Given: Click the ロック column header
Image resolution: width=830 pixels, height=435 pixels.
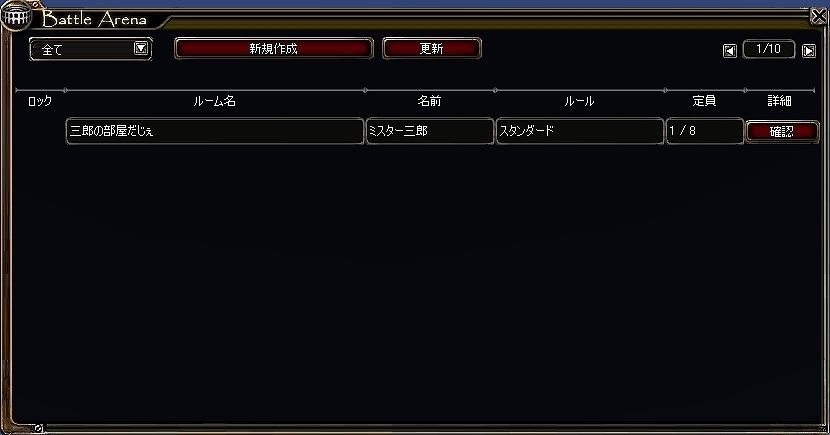Looking at the screenshot, I should pyautogui.click(x=40, y=101).
